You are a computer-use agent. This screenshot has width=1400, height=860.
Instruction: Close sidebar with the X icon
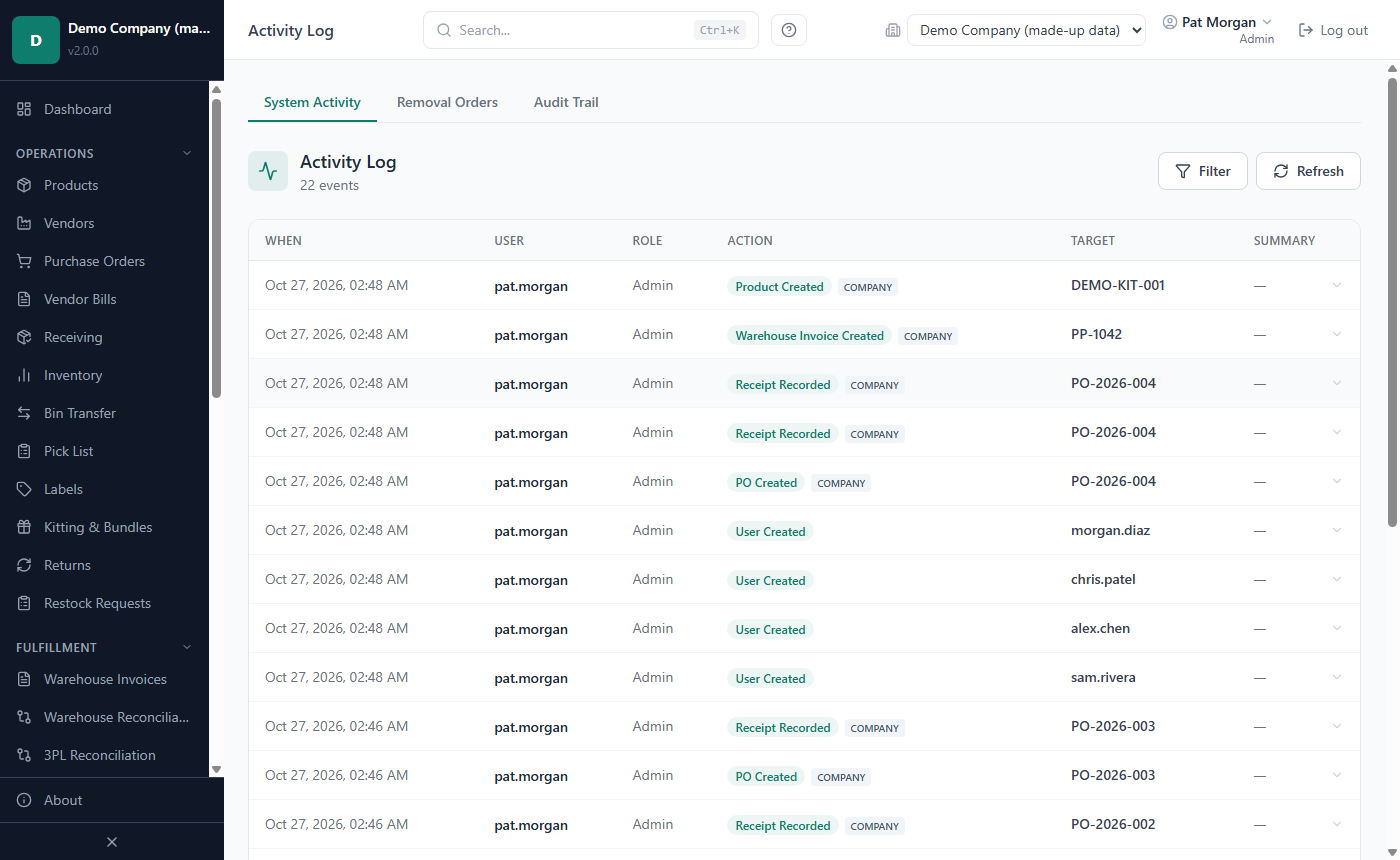(x=112, y=842)
